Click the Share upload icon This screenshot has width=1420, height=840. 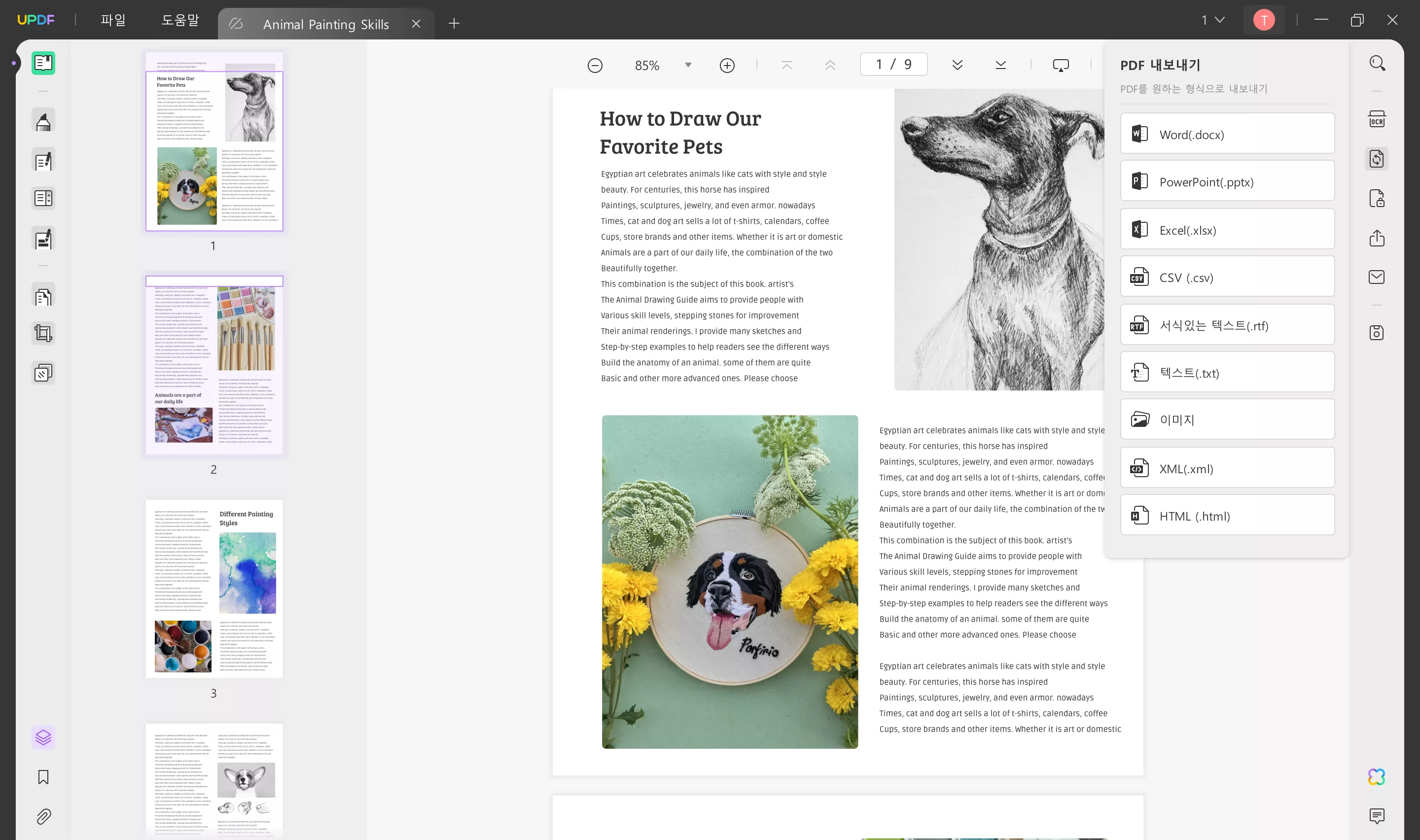coord(1377,238)
